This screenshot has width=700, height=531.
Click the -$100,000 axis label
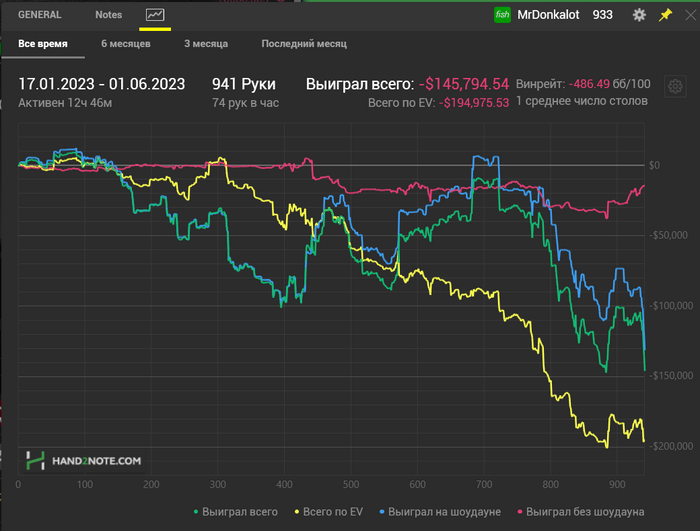671,305
